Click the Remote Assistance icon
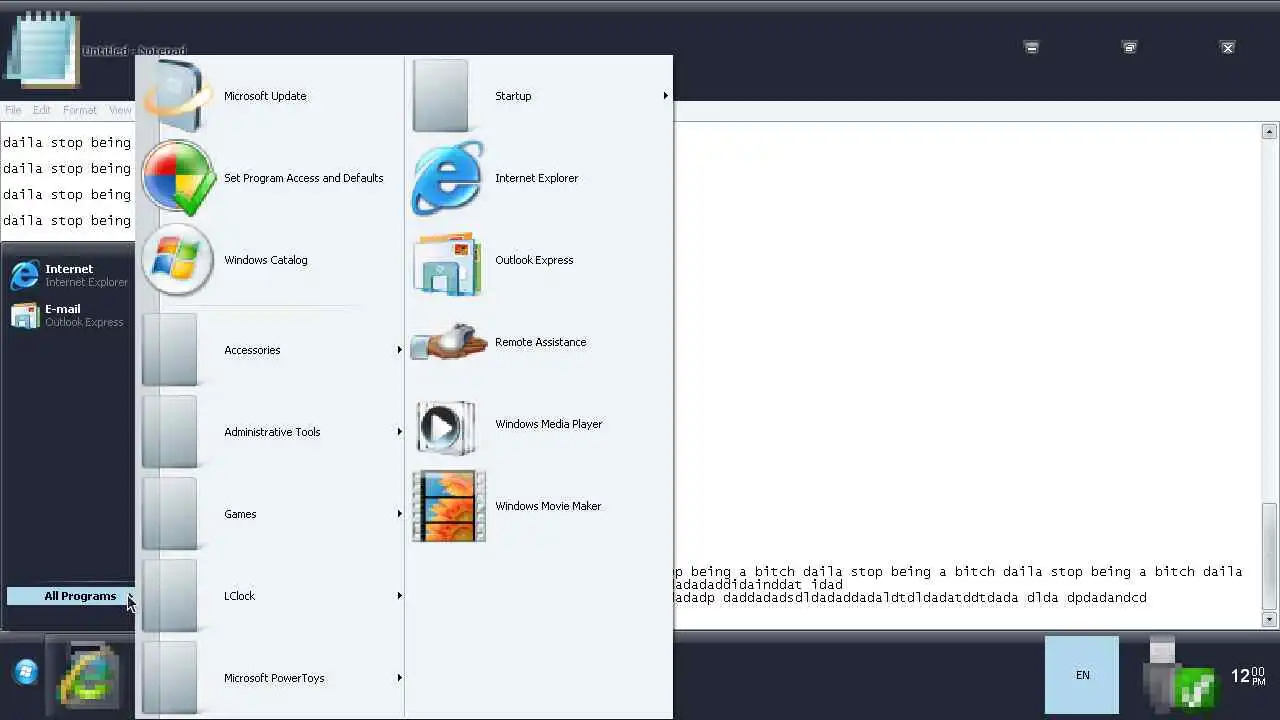The image size is (1280, 720). tap(448, 342)
